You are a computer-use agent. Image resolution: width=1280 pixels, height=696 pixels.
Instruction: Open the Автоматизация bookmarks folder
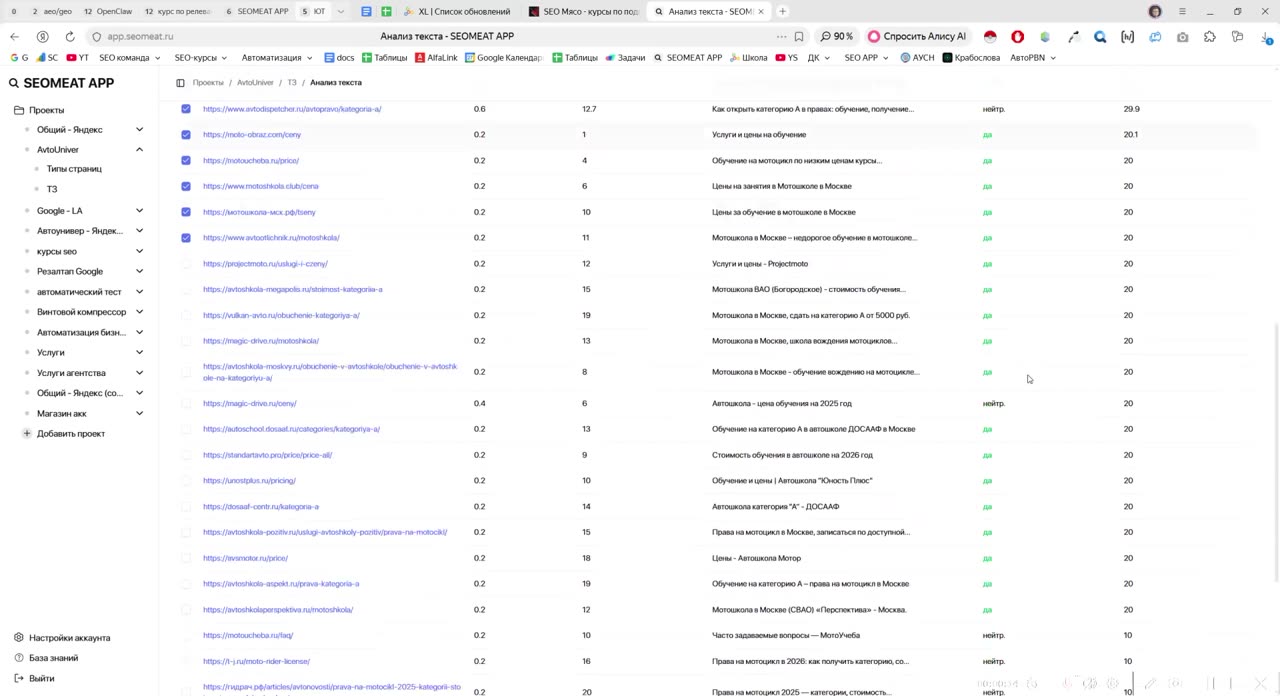pyautogui.click(x=277, y=58)
